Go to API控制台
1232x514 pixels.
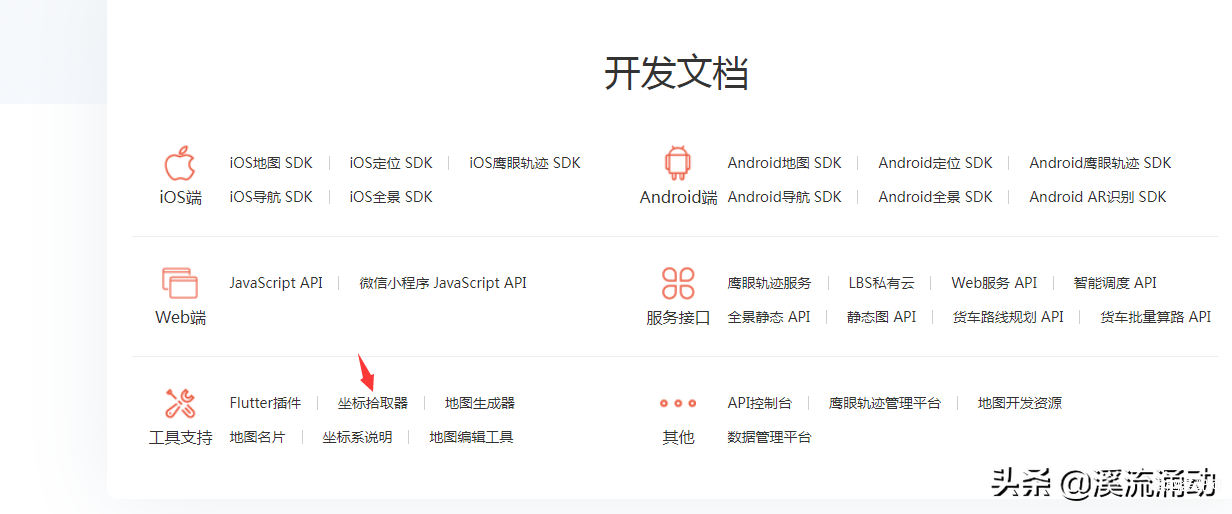tap(759, 403)
